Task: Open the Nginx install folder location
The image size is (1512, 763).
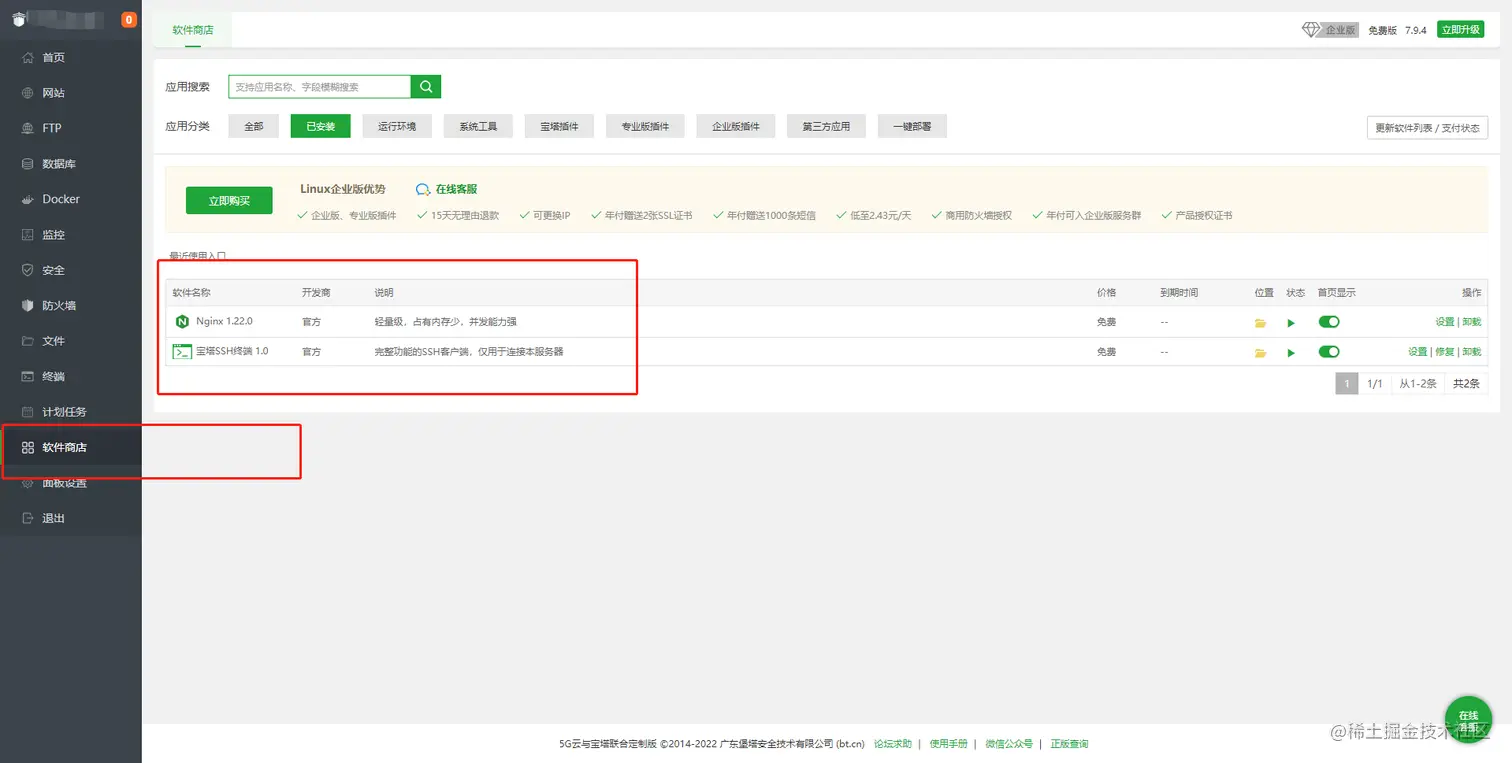Action: point(1261,323)
